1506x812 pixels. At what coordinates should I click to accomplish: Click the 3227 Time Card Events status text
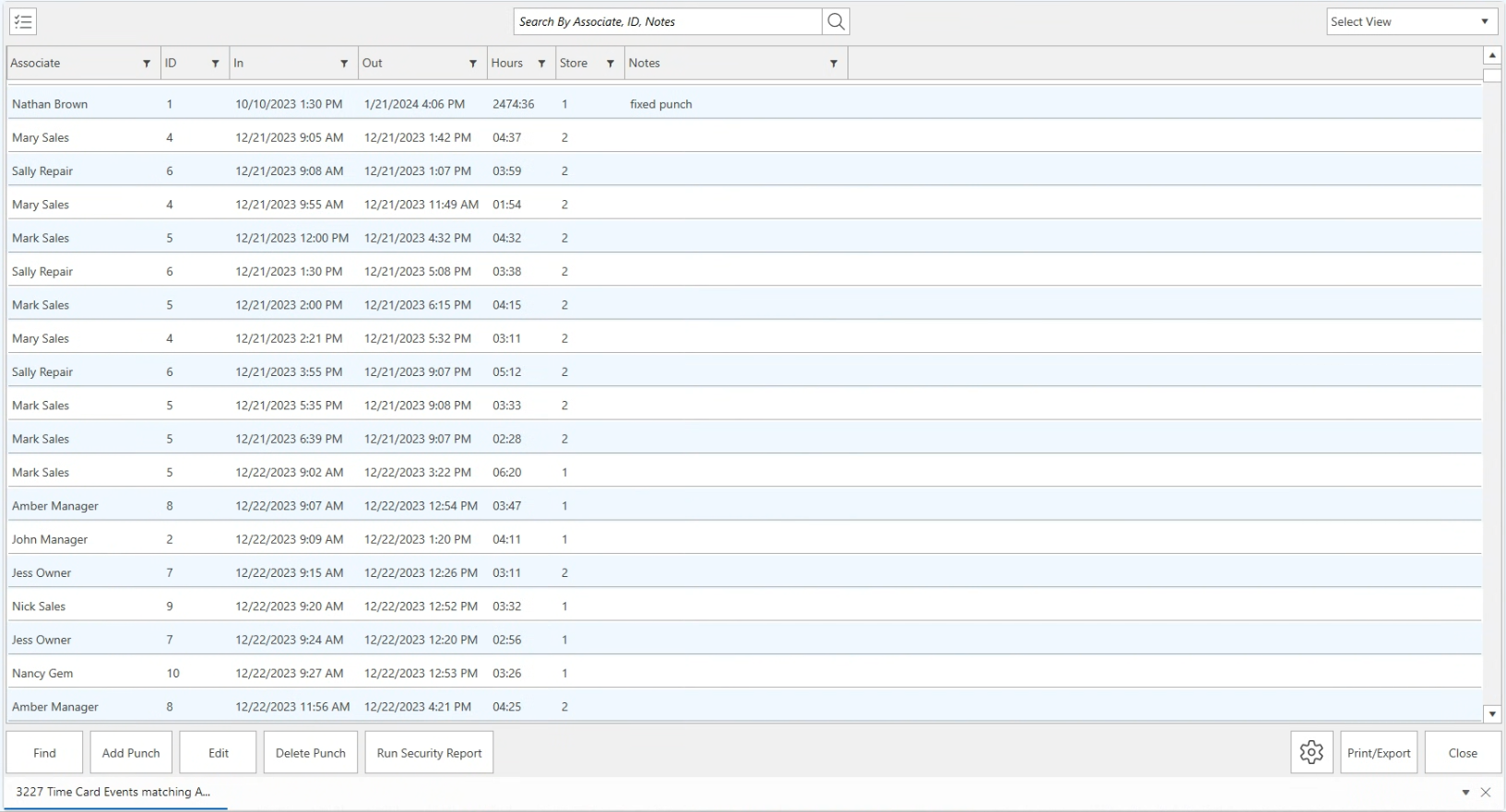tap(113, 792)
